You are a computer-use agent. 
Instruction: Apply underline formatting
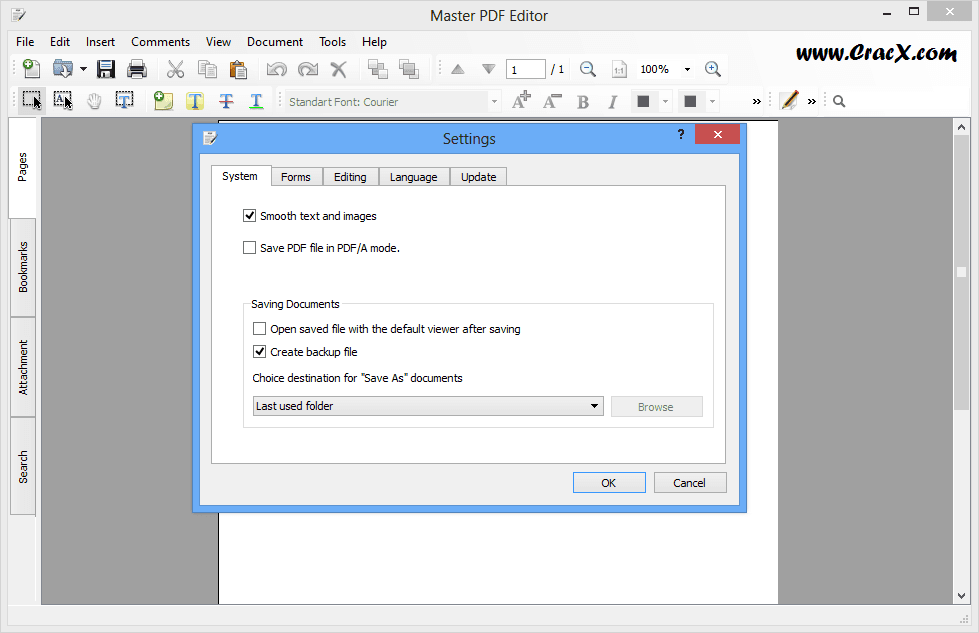(x=255, y=100)
